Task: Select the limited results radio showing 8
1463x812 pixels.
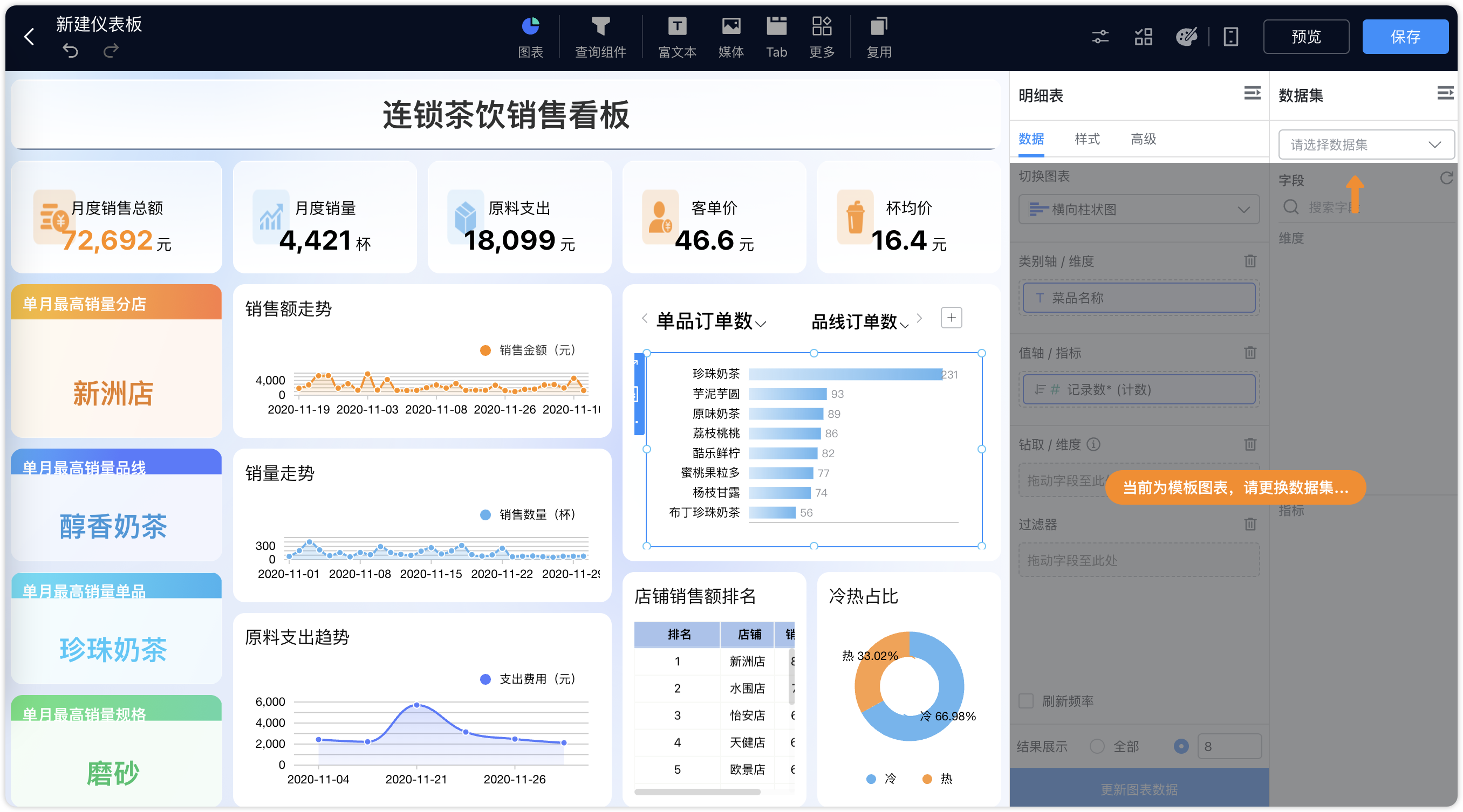Action: click(x=1181, y=746)
